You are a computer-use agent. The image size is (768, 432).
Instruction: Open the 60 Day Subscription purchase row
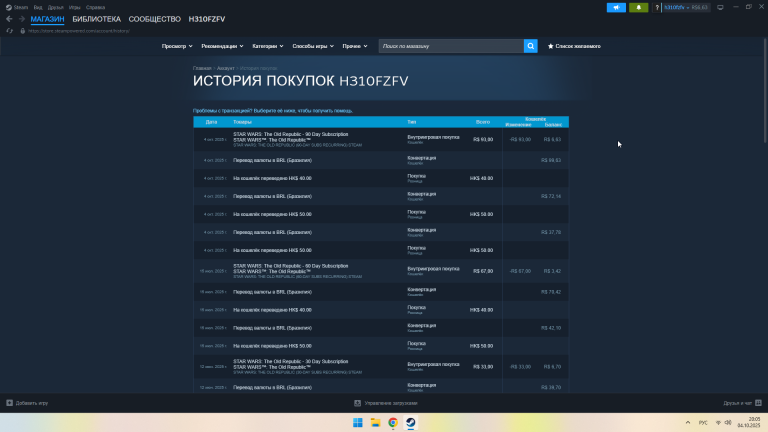click(381, 271)
